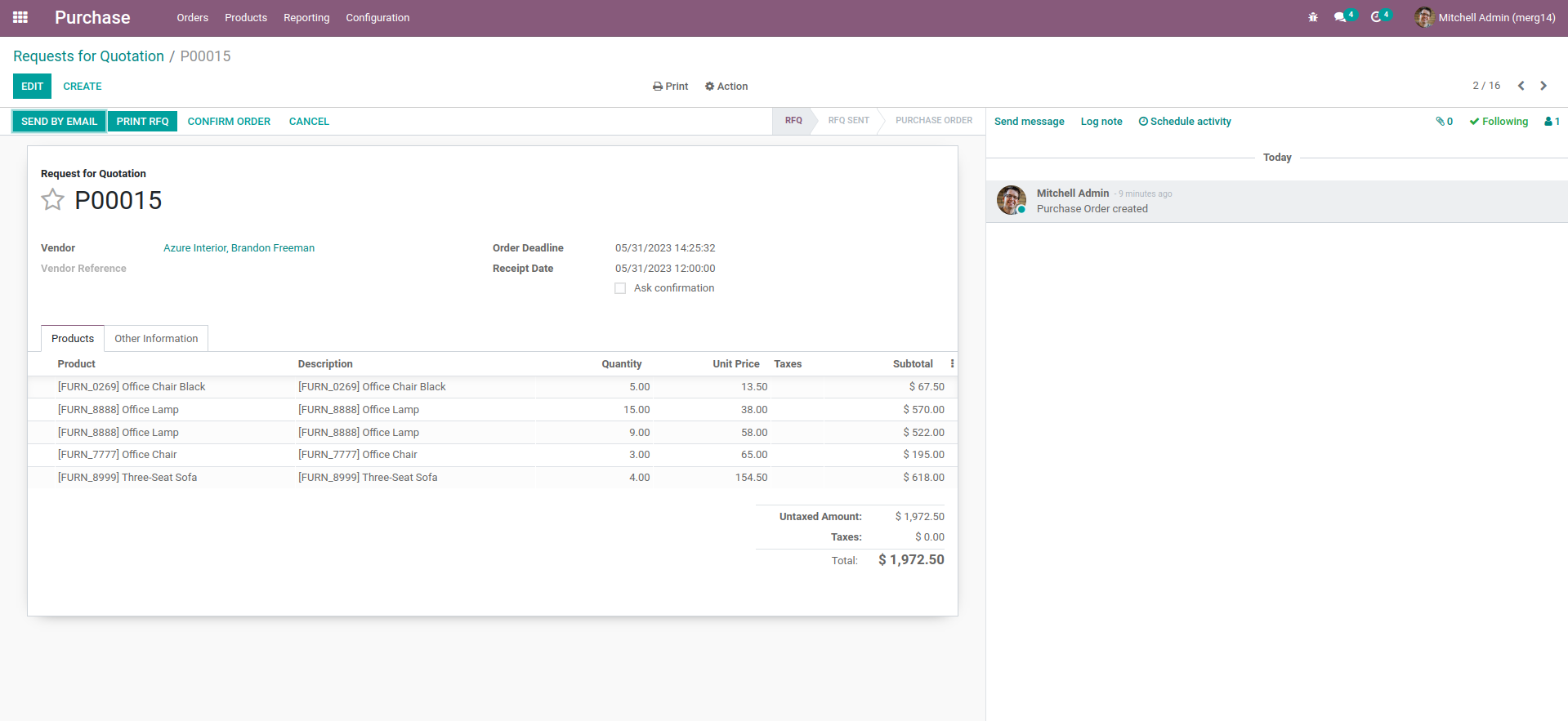
Task: Click the Confirm Order button
Action: pos(229,122)
